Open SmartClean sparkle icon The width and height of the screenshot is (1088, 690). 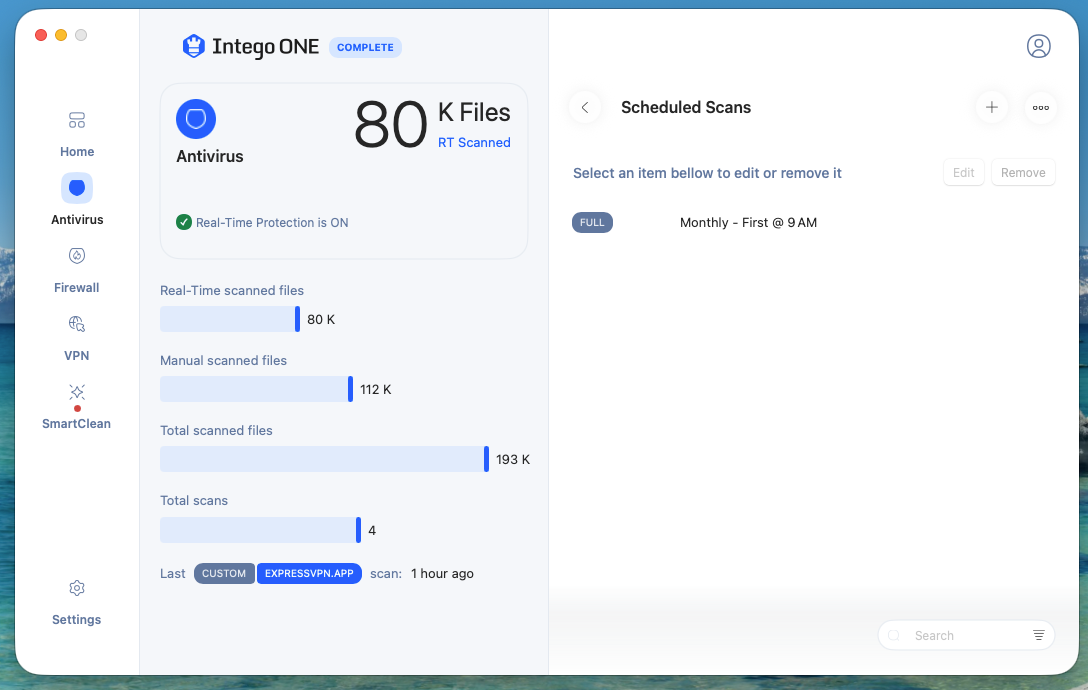pyautogui.click(x=77, y=392)
